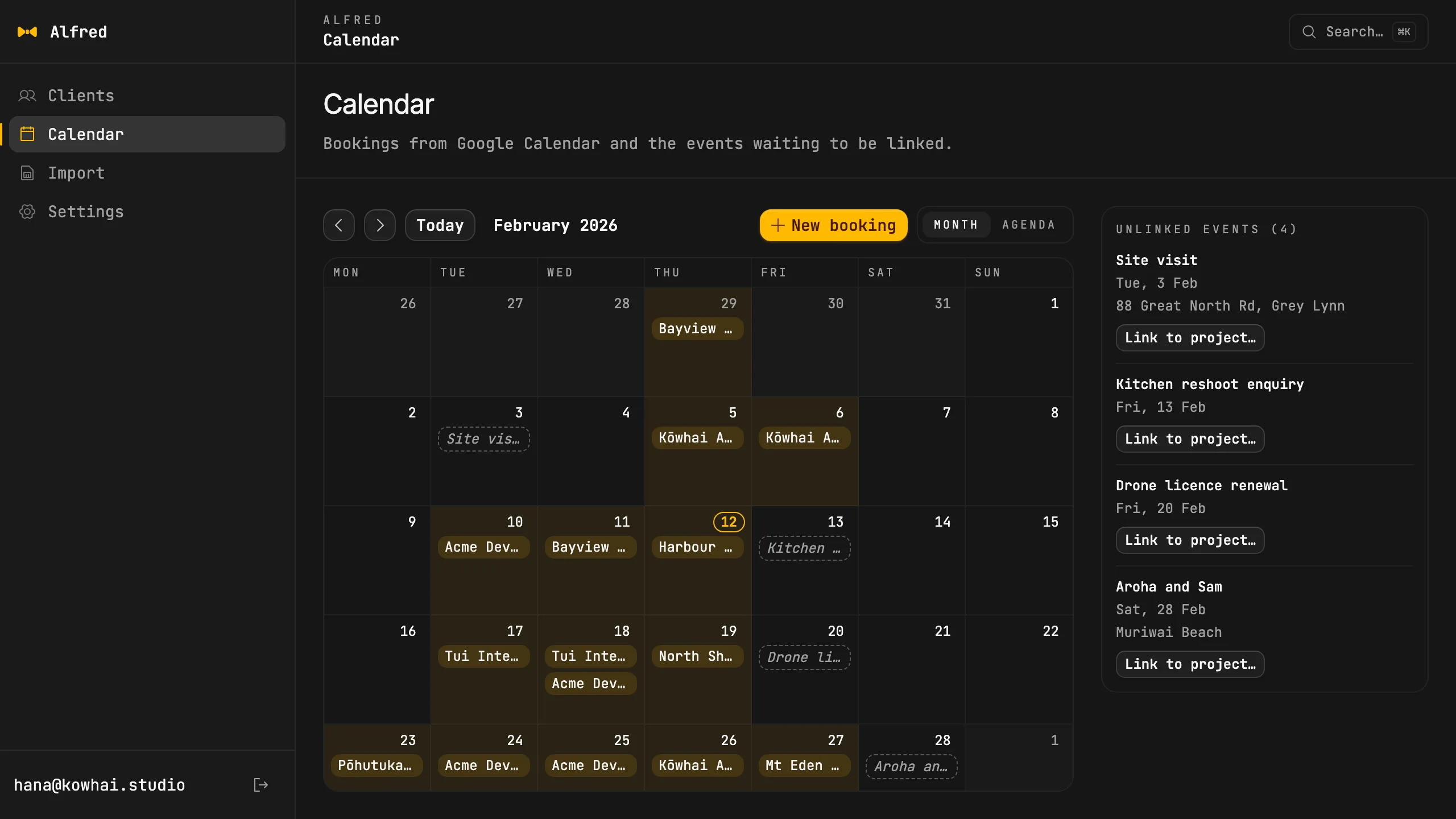
Task: Open Mt Eden booking on February 27
Action: point(804,766)
